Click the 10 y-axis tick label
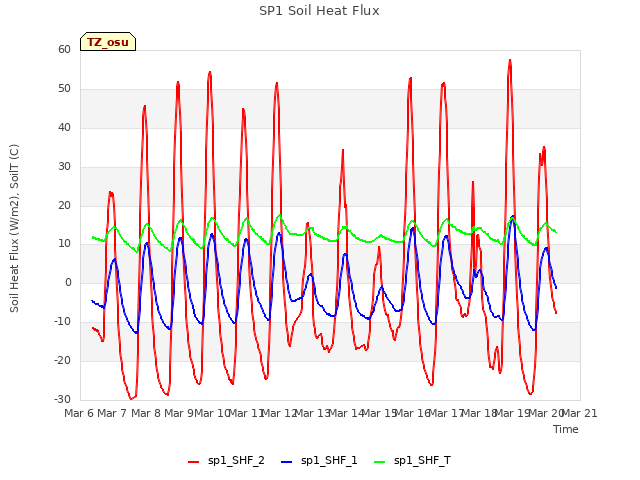Screen dimensions: 640x480 [x=64, y=244]
